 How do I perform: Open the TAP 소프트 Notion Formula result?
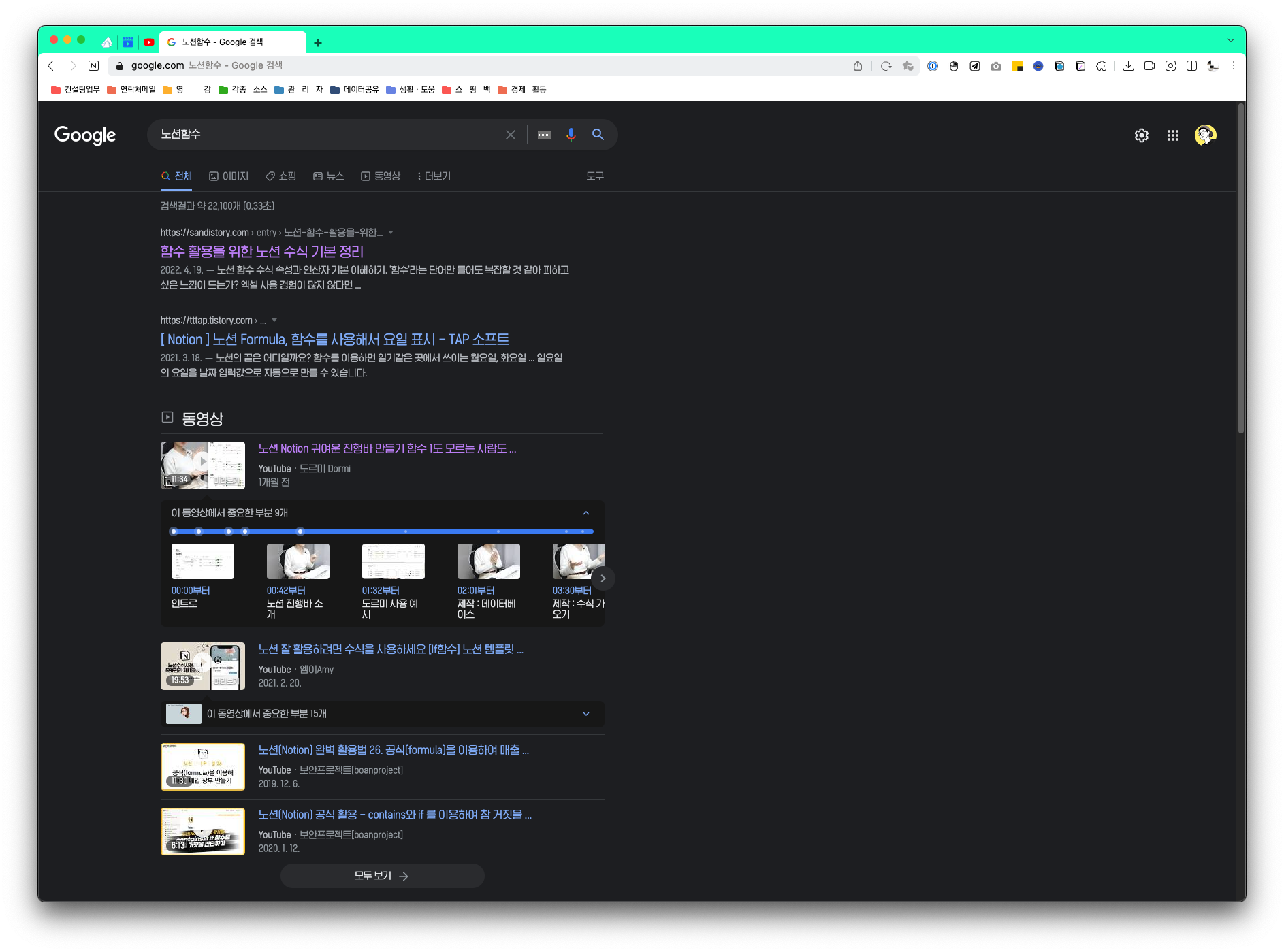click(x=335, y=340)
